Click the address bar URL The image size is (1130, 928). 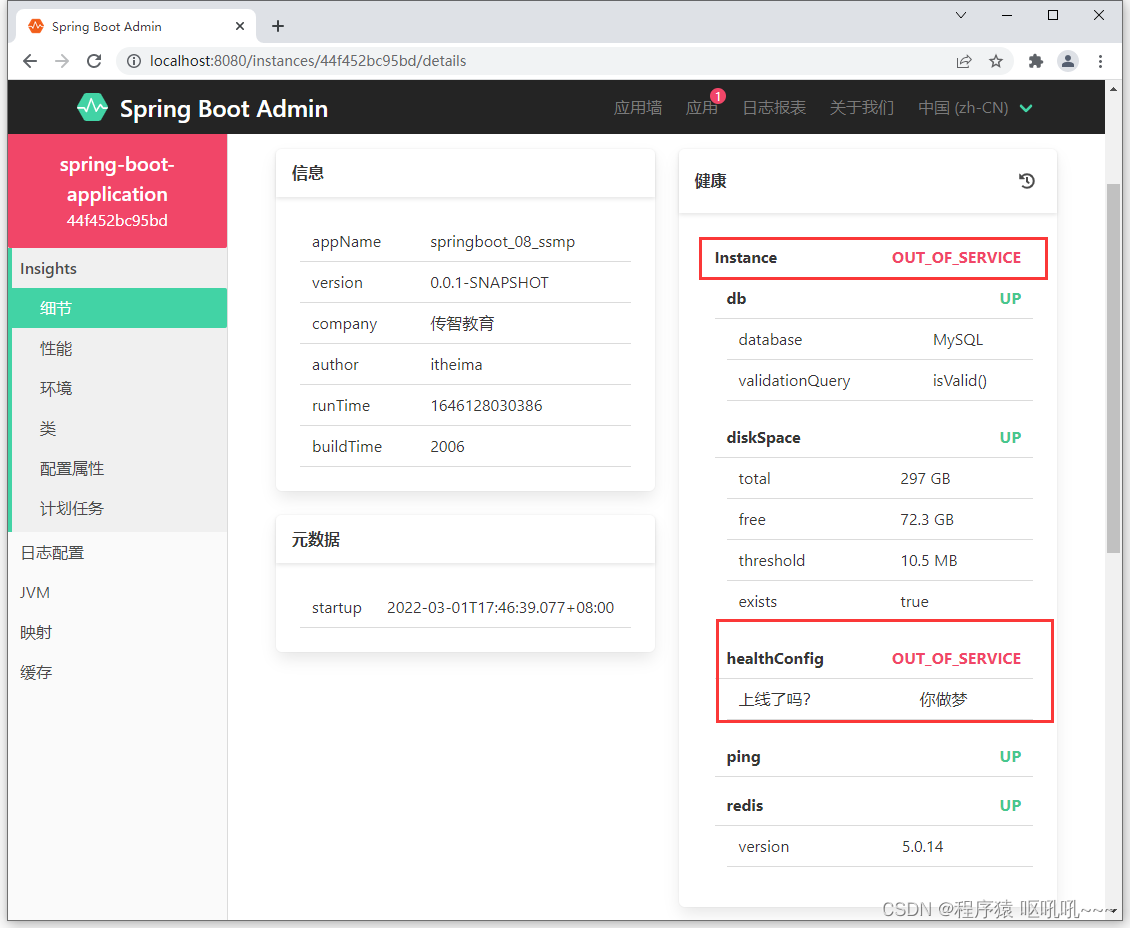point(308,61)
